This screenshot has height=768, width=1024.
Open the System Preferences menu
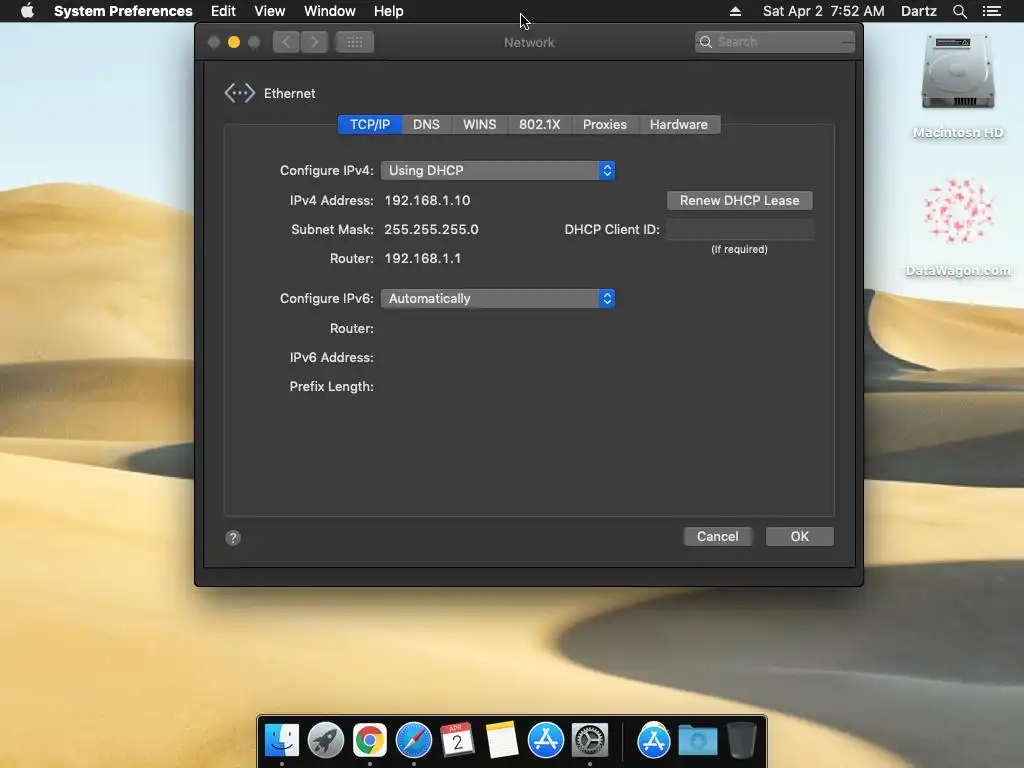pos(123,11)
